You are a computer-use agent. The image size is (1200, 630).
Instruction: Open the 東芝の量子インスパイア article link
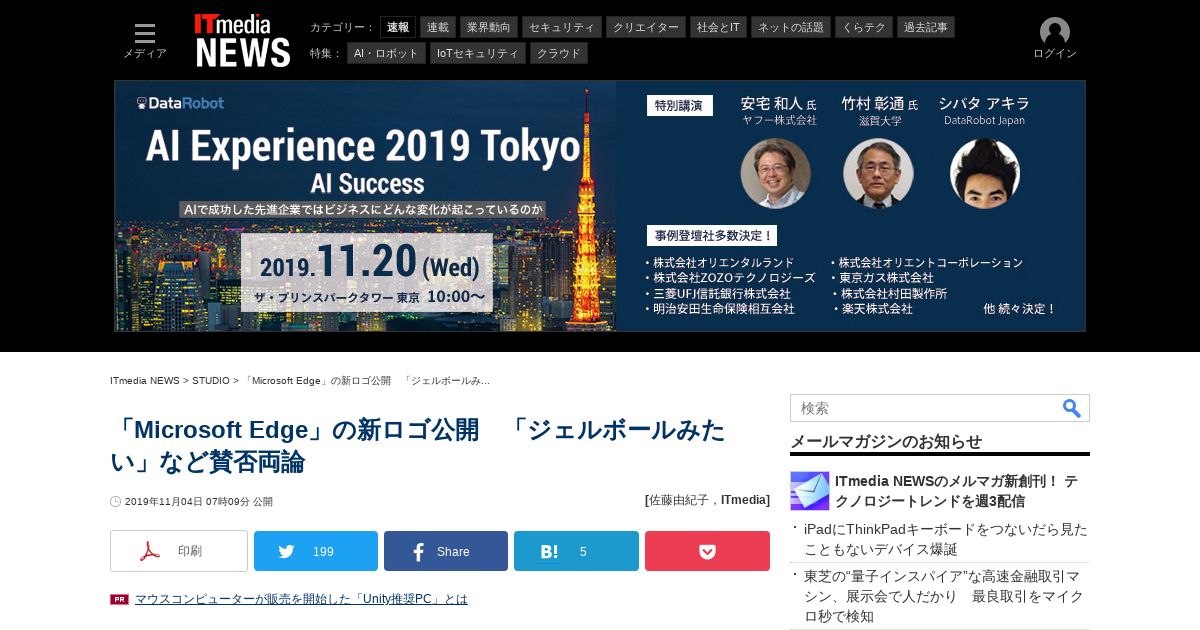(944, 596)
